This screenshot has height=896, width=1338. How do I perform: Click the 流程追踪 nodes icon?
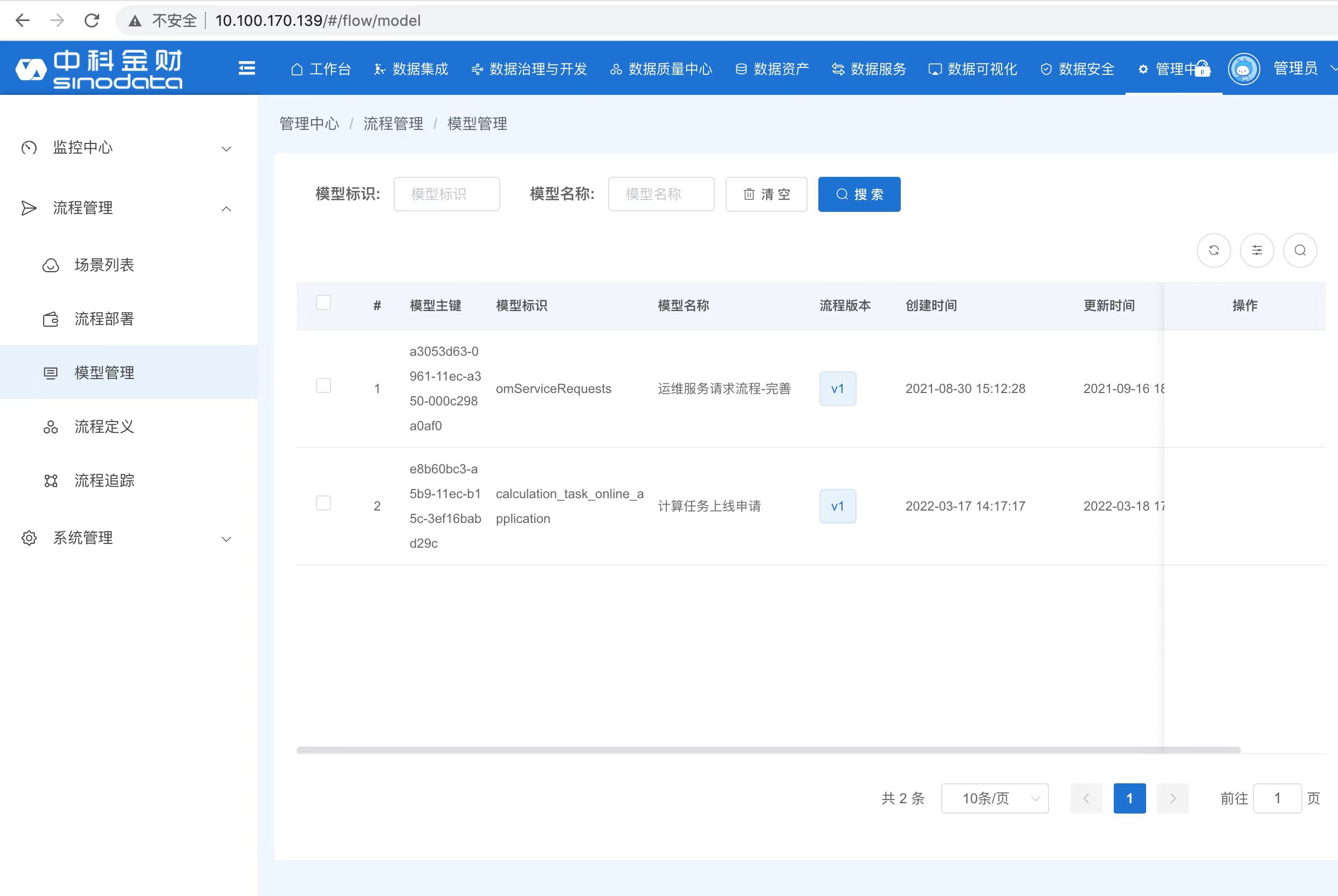[x=51, y=481]
